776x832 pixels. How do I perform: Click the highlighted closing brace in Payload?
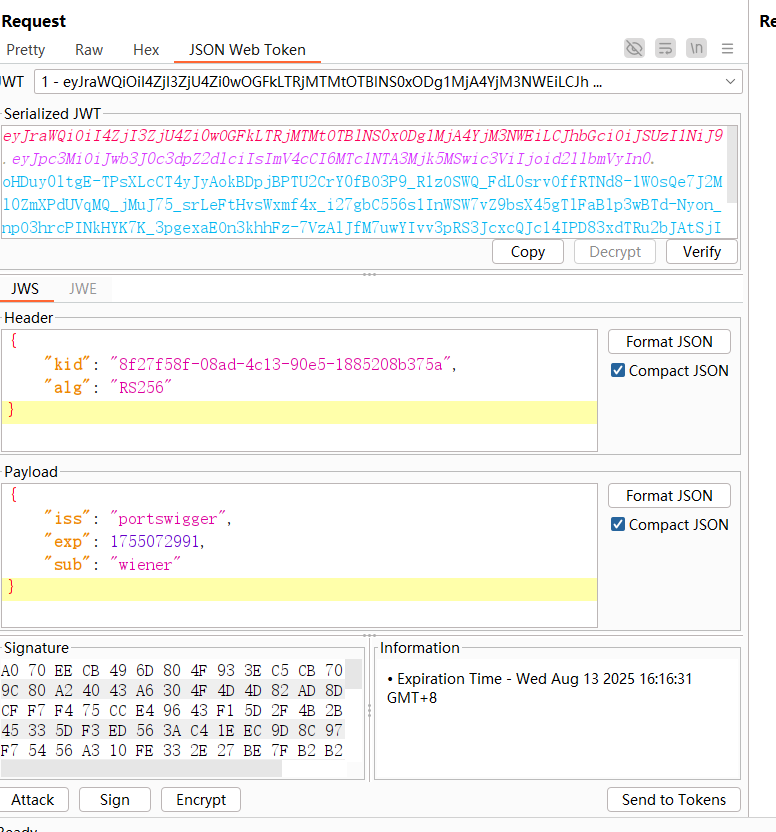click(12, 587)
